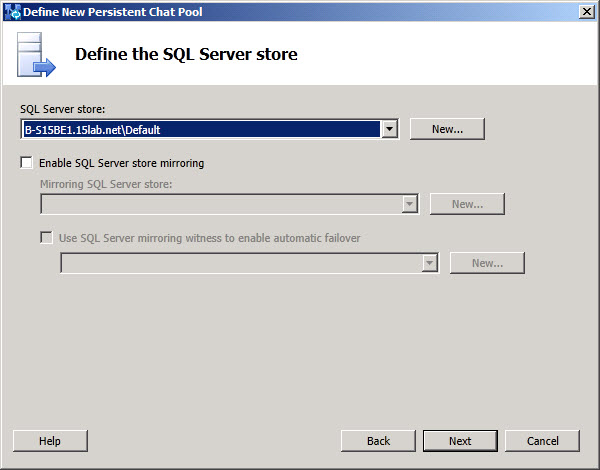The height and width of the screenshot is (470, 600).
Task: Enable SQL Server store mirroring checkbox
Action: pyautogui.click(x=26, y=163)
